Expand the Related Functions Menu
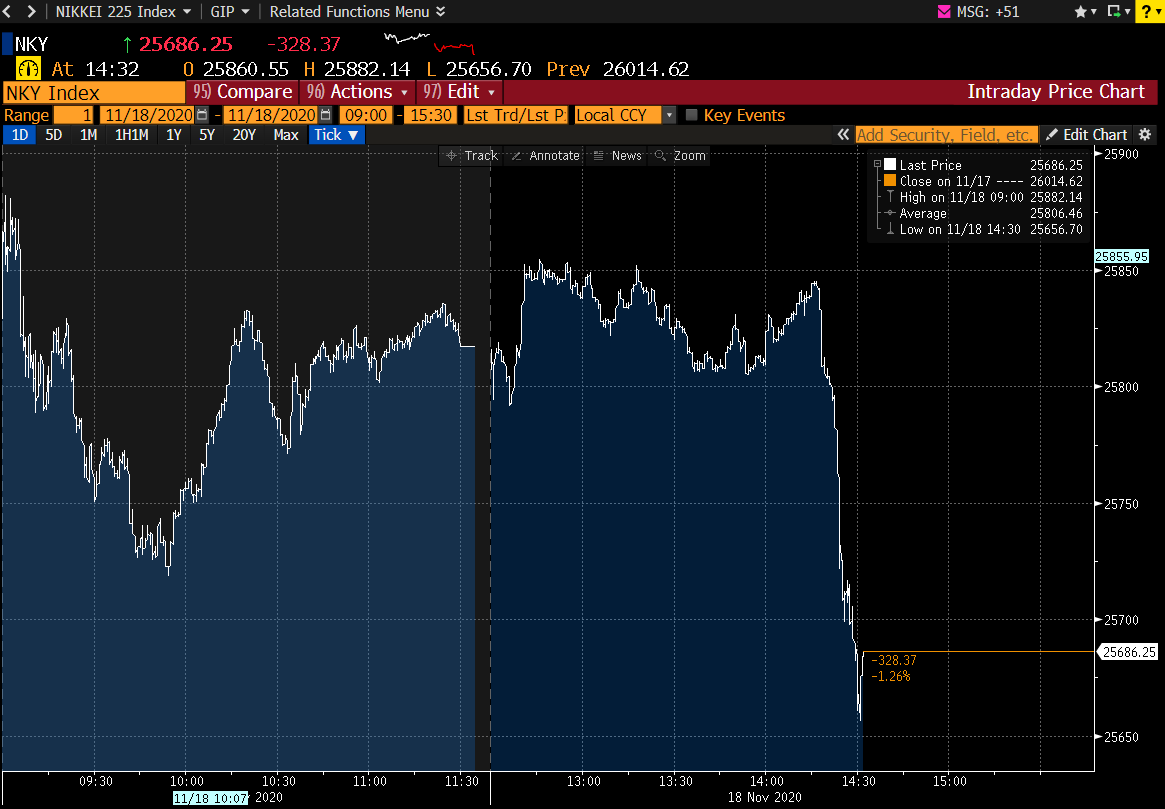This screenshot has width=1165, height=809. [x=357, y=12]
